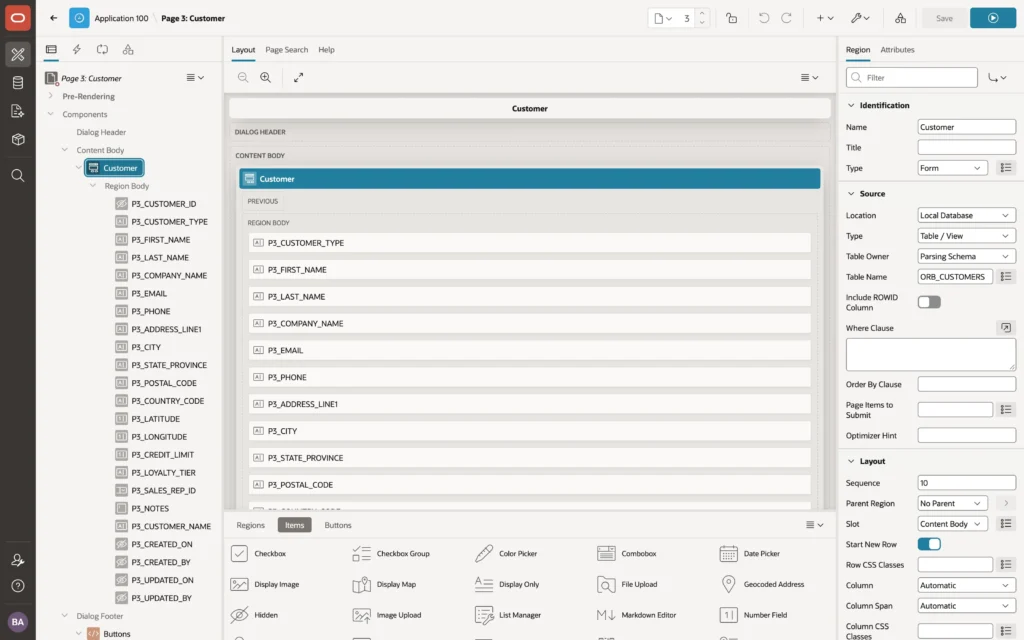Open source Type dropdown showing Table / View
The image size is (1024, 640).
967,236
